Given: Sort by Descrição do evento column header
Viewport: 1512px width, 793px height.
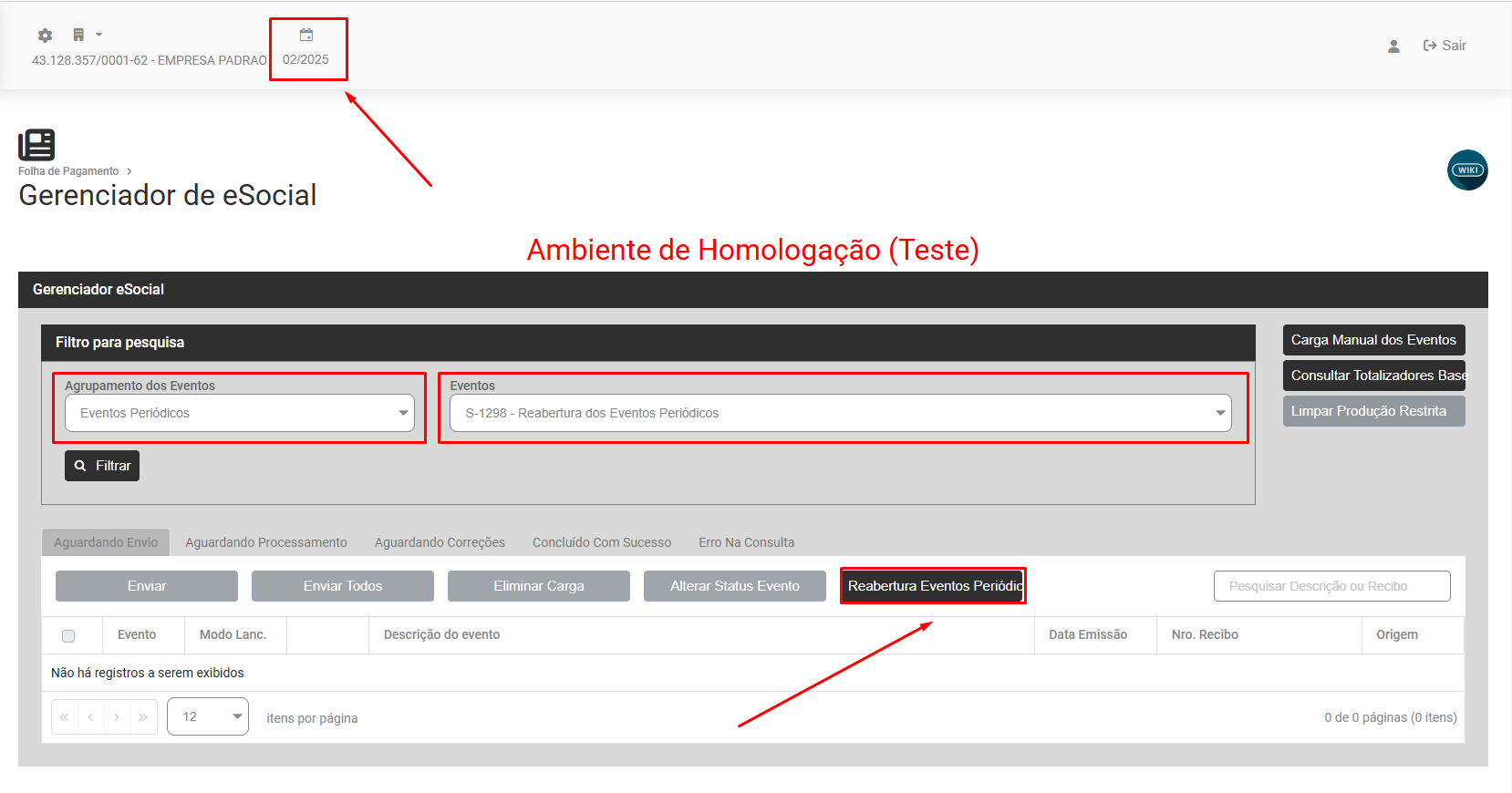Looking at the screenshot, I should tap(441, 634).
